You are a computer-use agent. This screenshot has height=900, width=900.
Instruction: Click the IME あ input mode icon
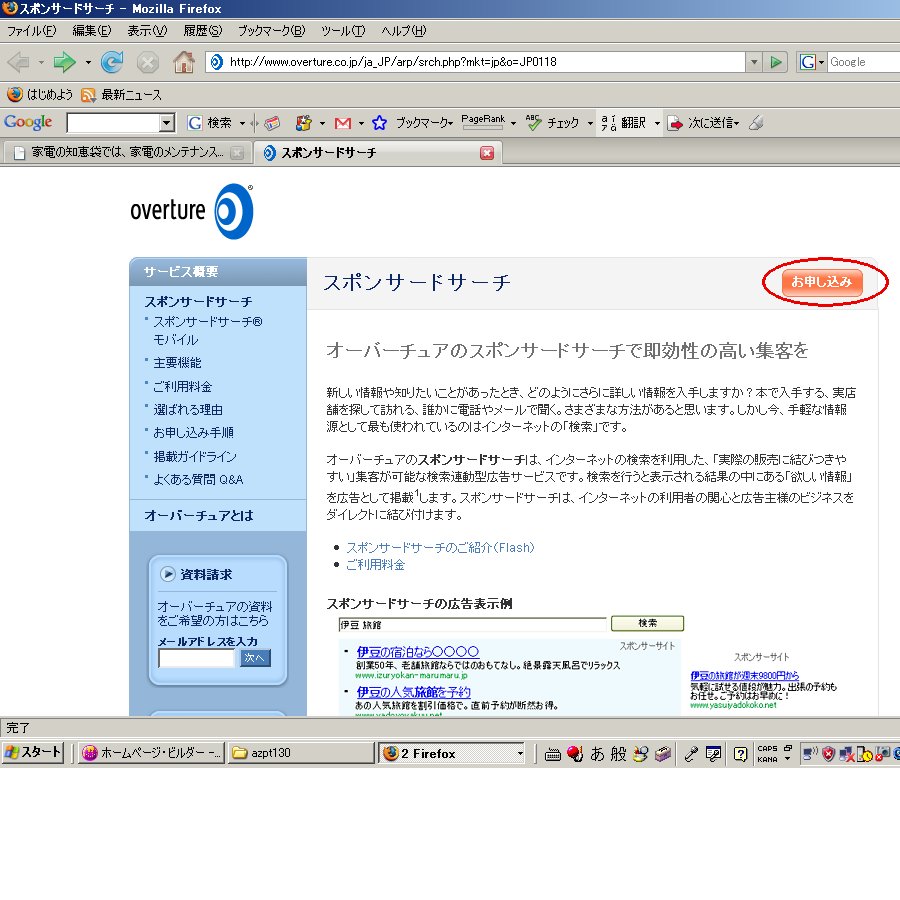point(597,753)
